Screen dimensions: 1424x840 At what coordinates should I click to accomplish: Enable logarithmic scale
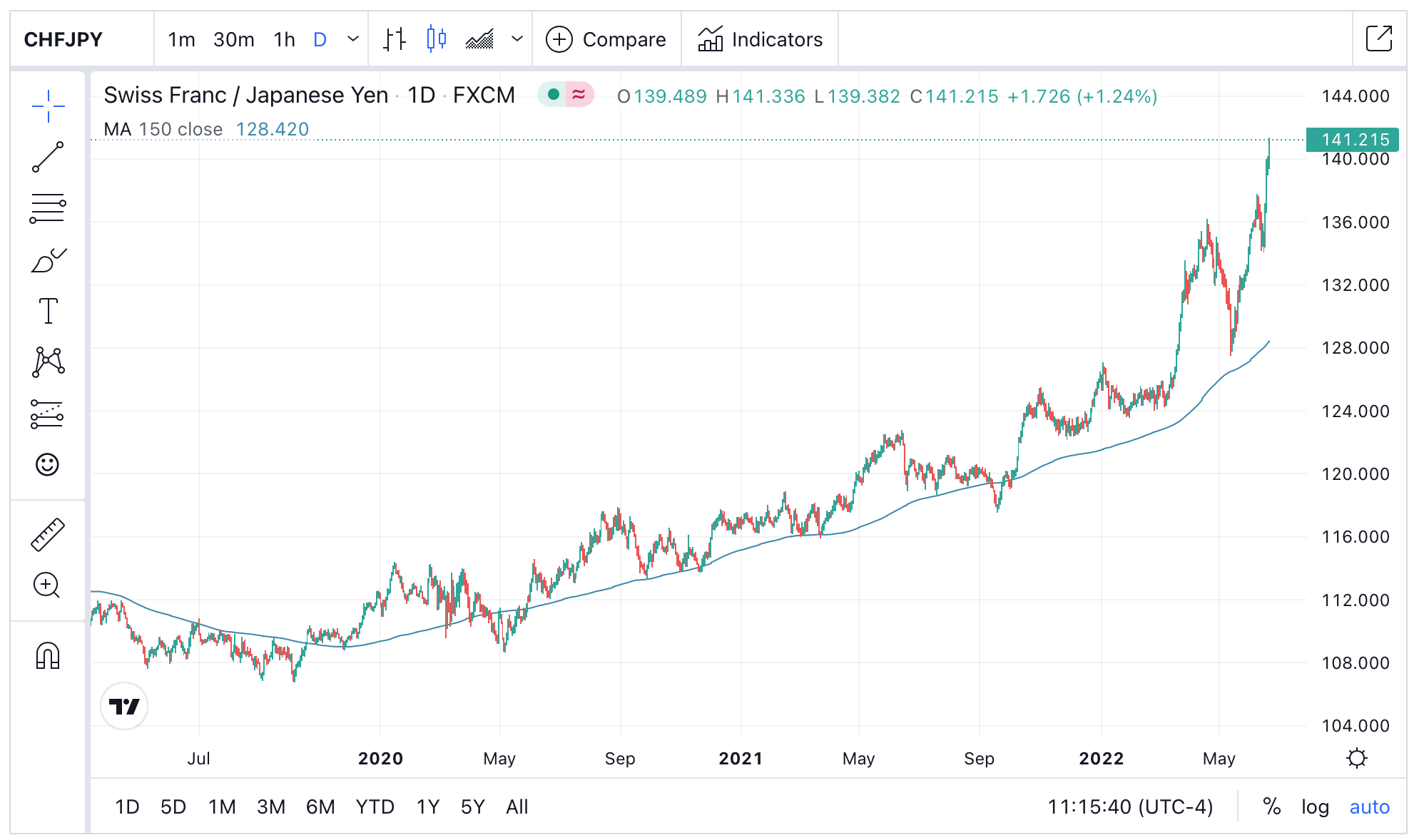click(x=1315, y=806)
